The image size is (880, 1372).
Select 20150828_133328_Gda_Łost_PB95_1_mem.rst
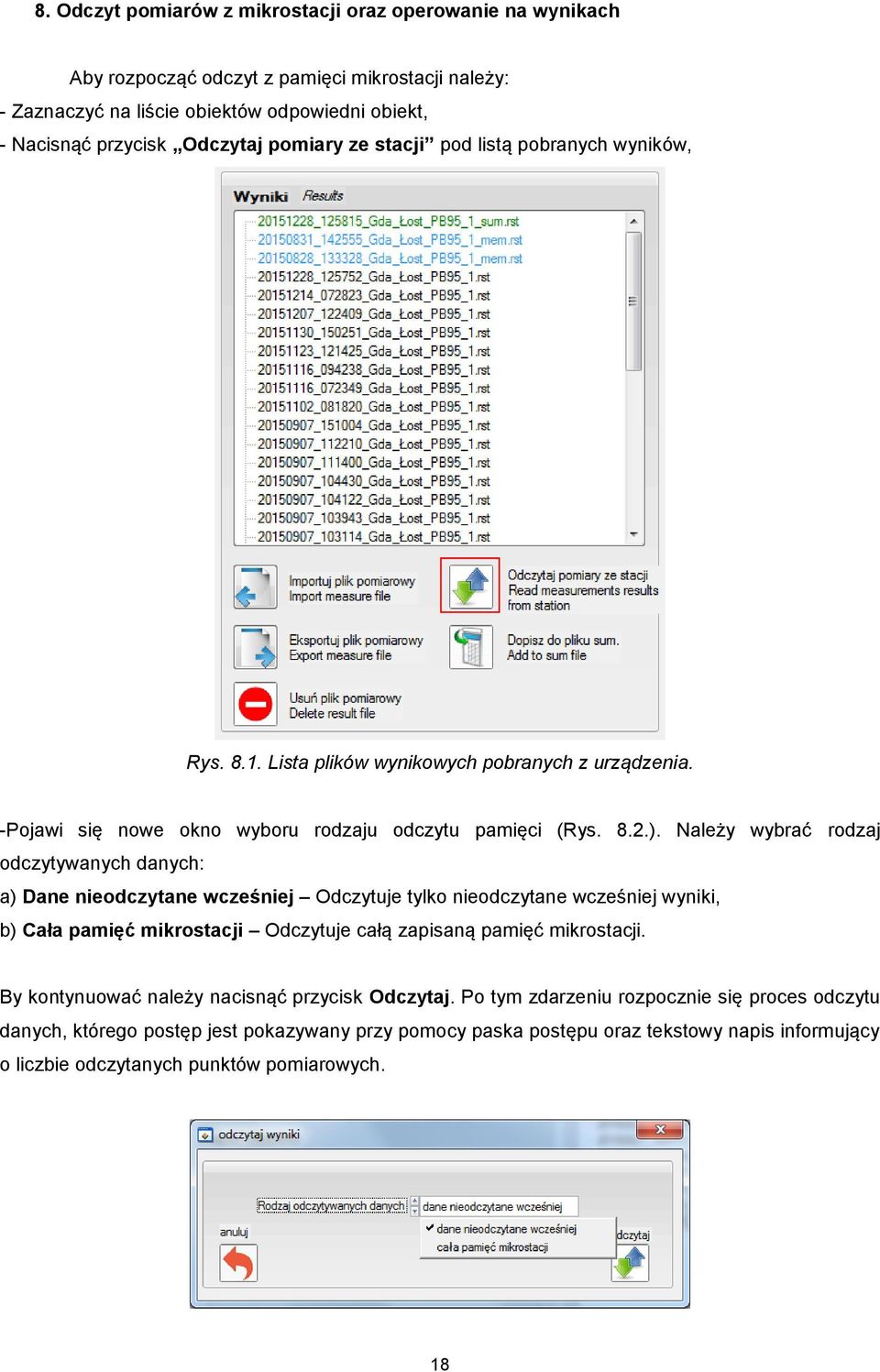(390, 258)
